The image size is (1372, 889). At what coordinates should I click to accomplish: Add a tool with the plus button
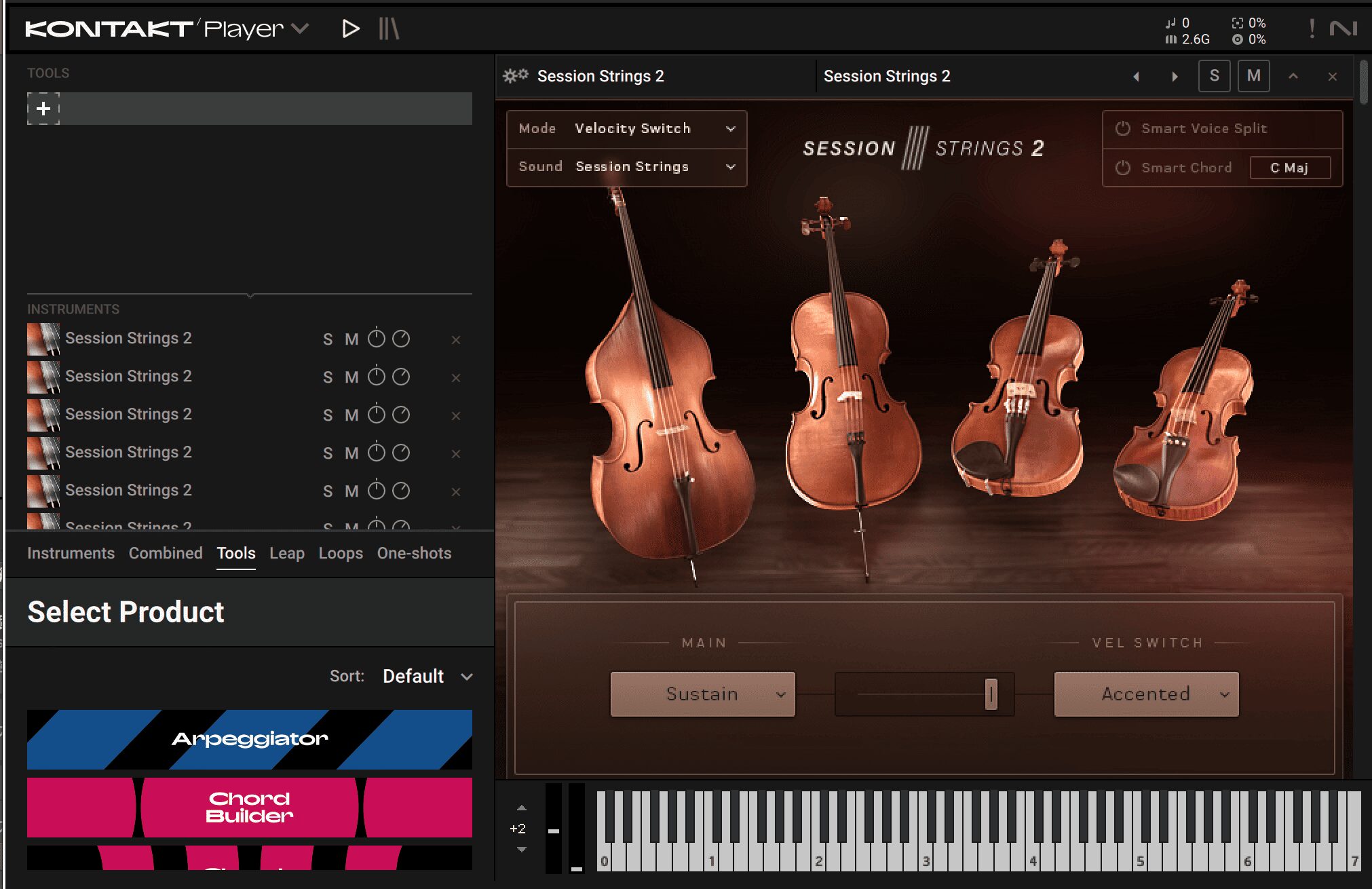tap(43, 109)
